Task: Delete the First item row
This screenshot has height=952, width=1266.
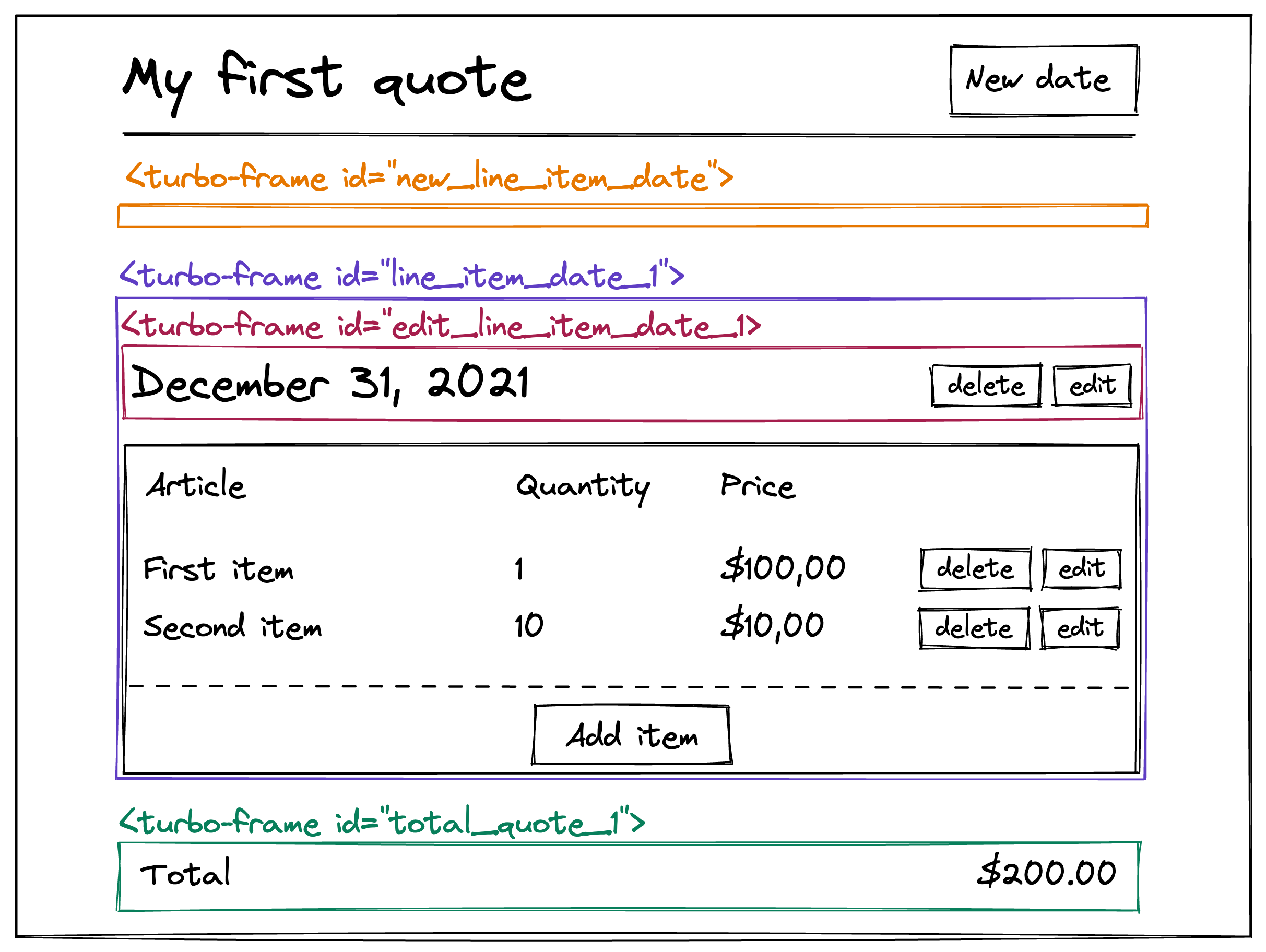Action: tap(975, 569)
